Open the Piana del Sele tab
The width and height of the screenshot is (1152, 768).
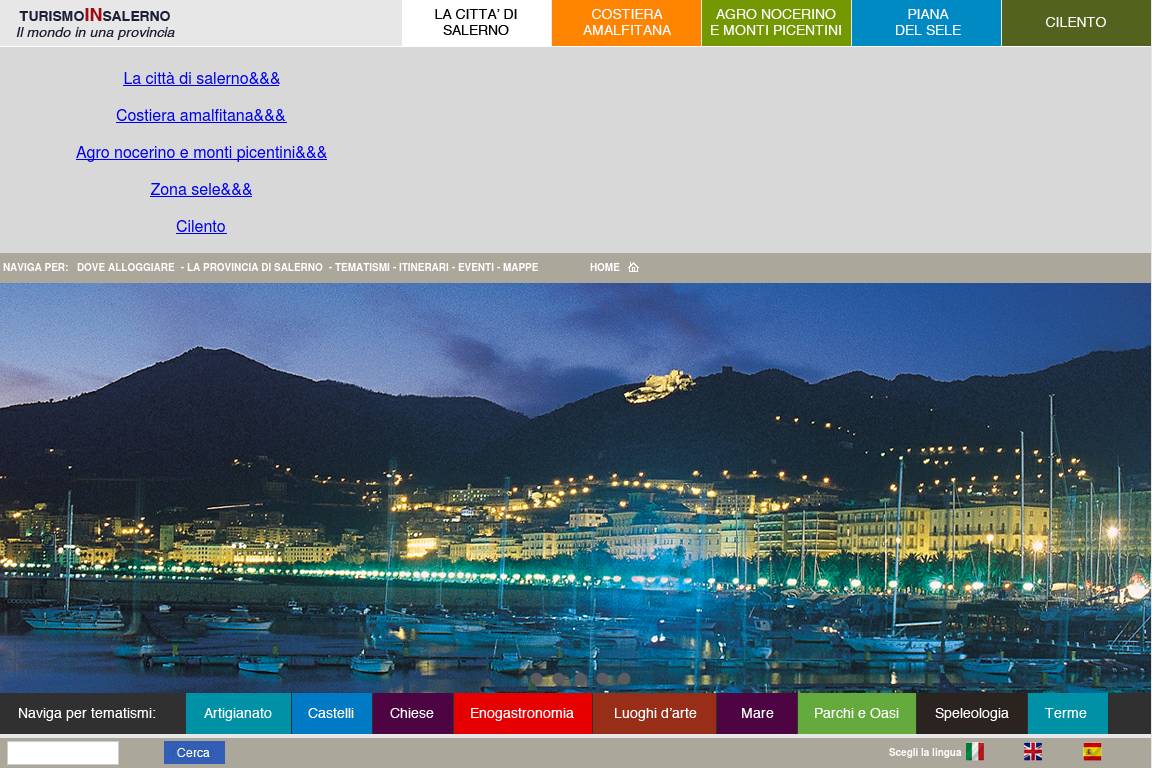(927, 23)
